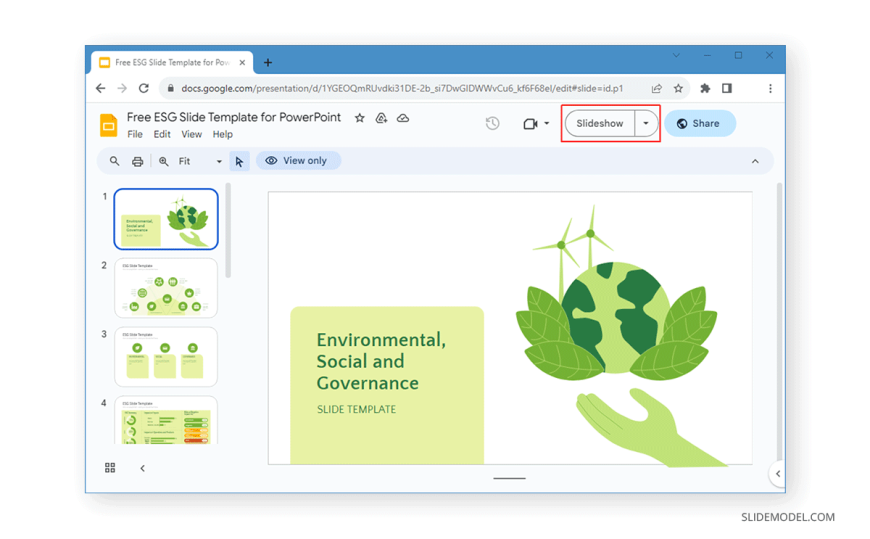This screenshot has width=870, height=539.
Task: Open the Edit menu
Action: pyautogui.click(x=162, y=134)
